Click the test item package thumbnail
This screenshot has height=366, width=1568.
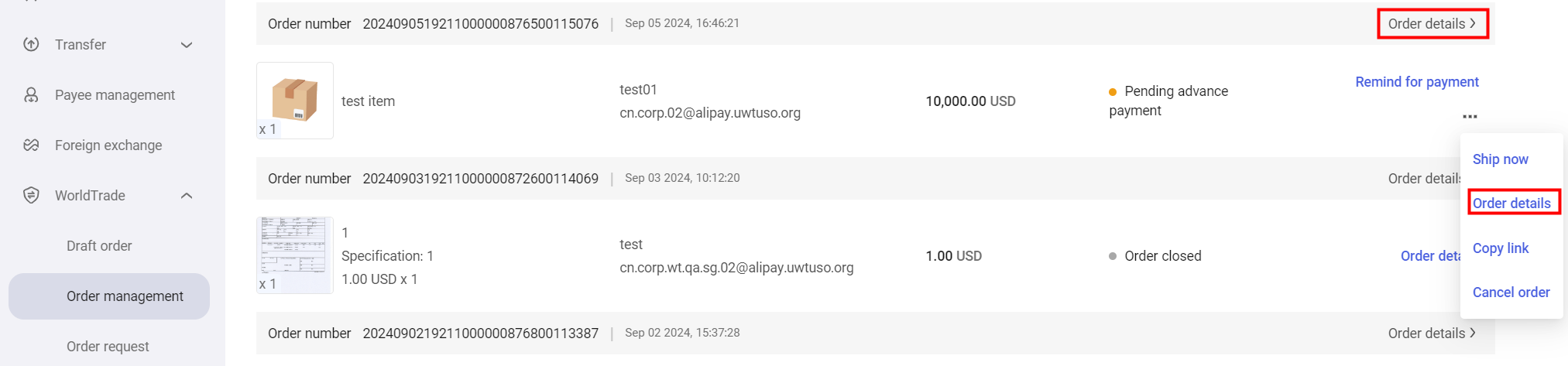(x=295, y=101)
